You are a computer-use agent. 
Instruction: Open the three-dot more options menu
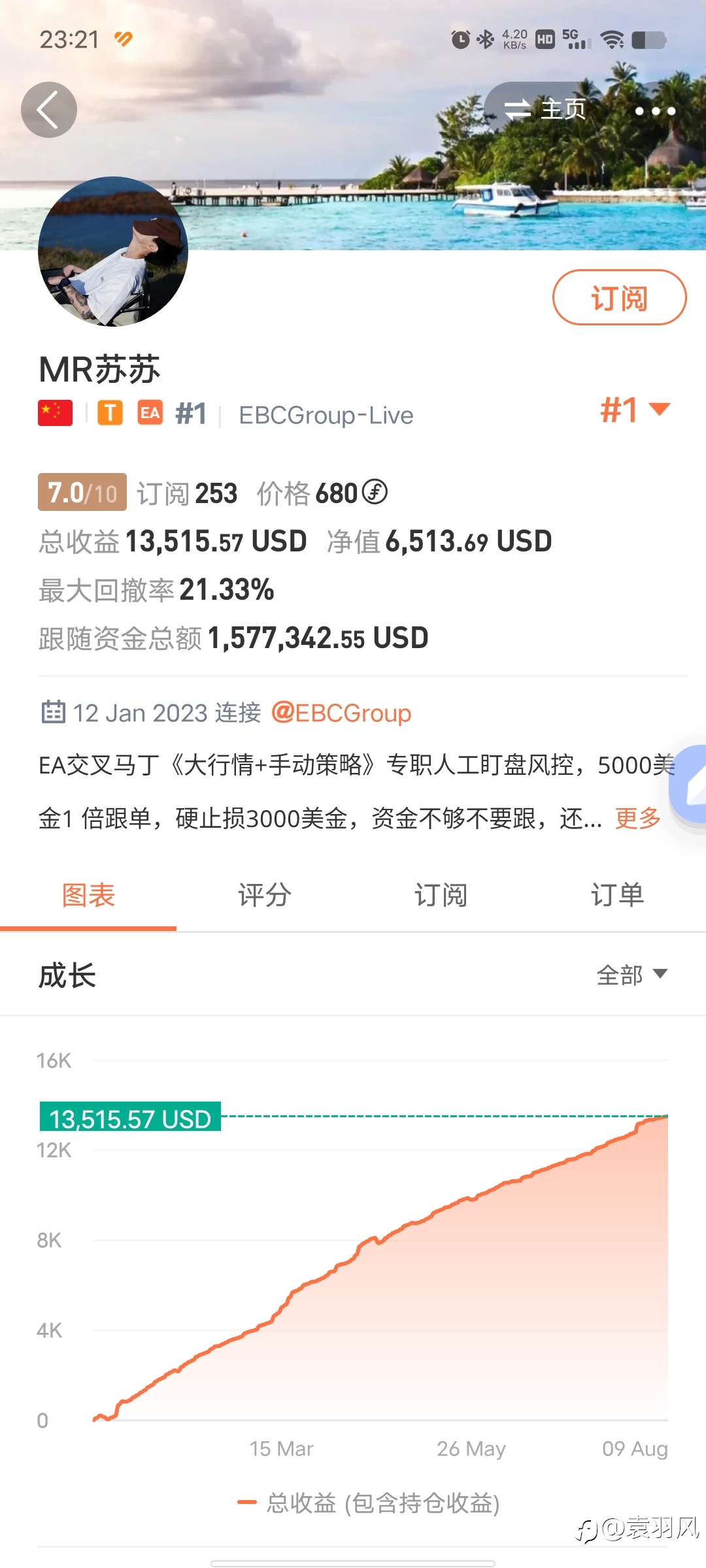(x=655, y=111)
